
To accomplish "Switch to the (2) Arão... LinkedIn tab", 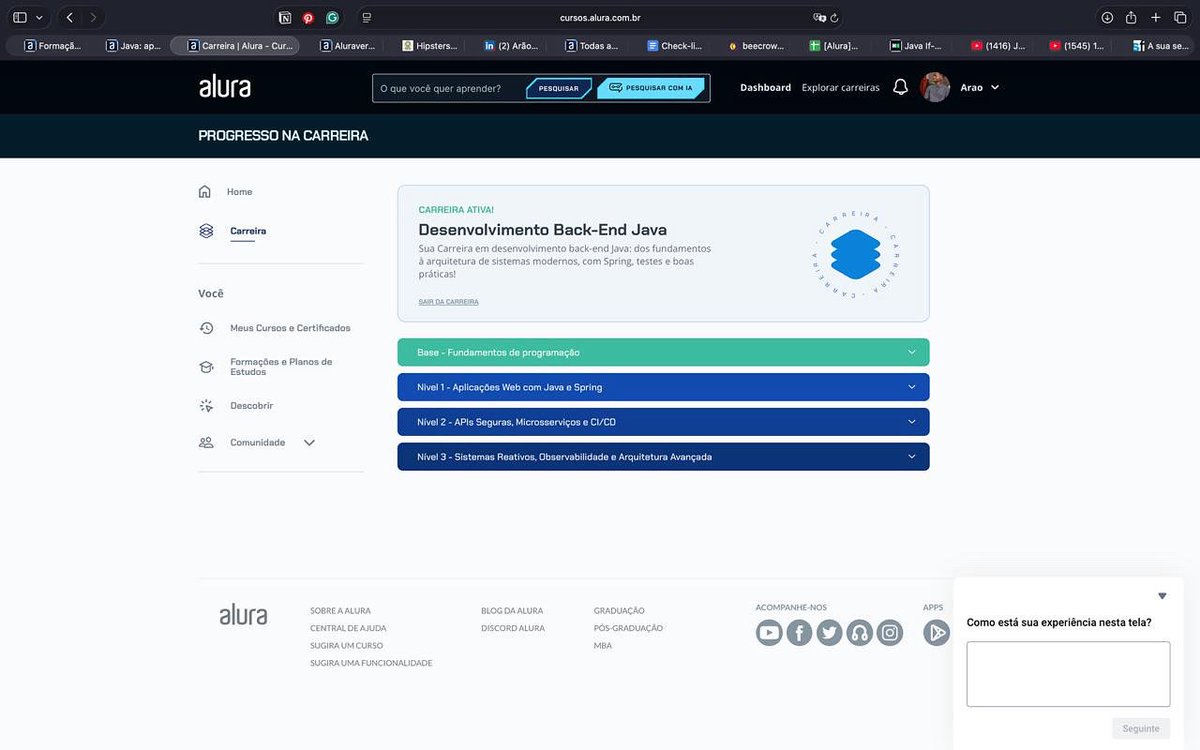I will pyautogui.click(x=510, y=45).
